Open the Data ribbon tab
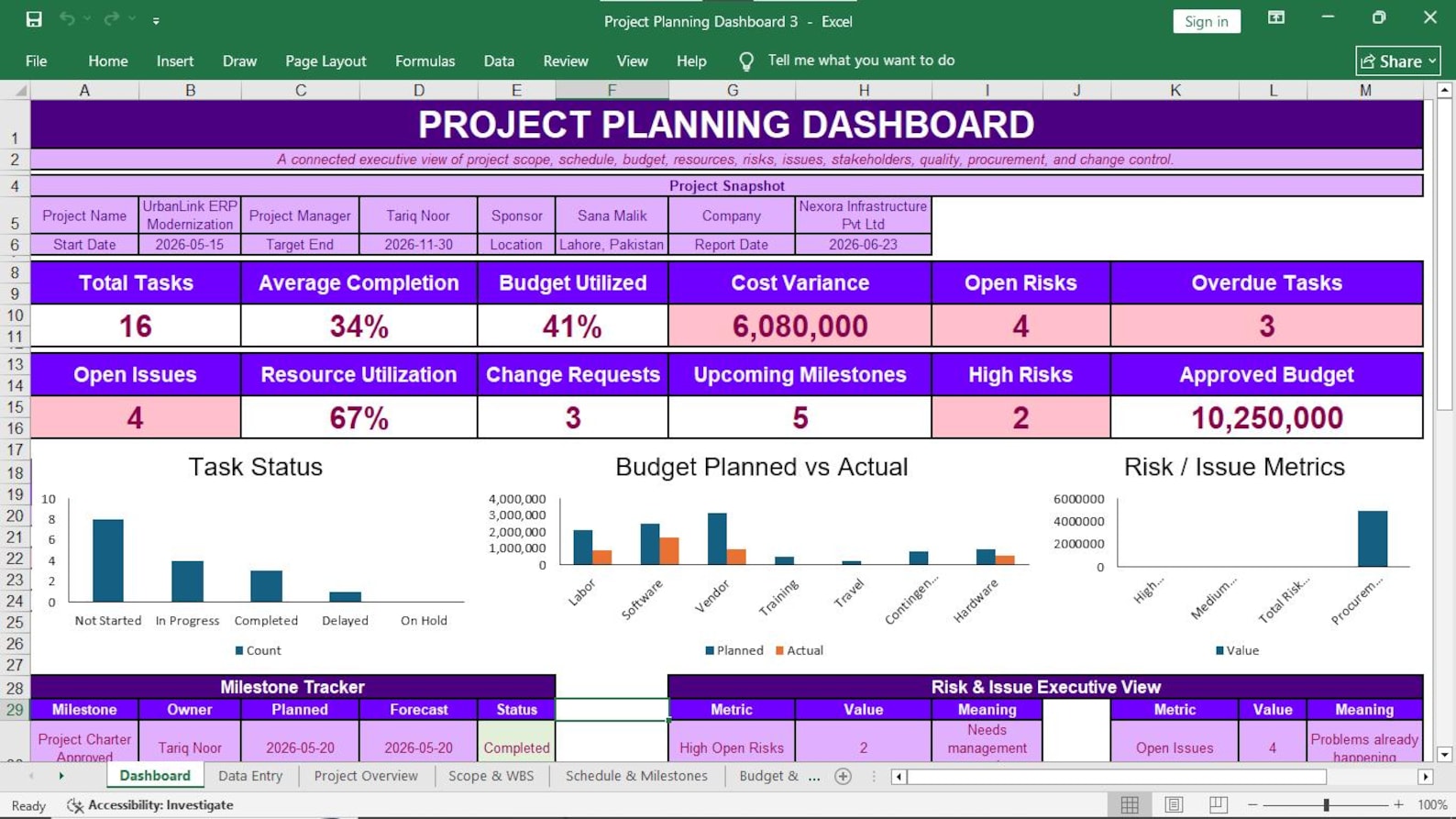Screen dimensions: 1456x819 pos(499,61)
